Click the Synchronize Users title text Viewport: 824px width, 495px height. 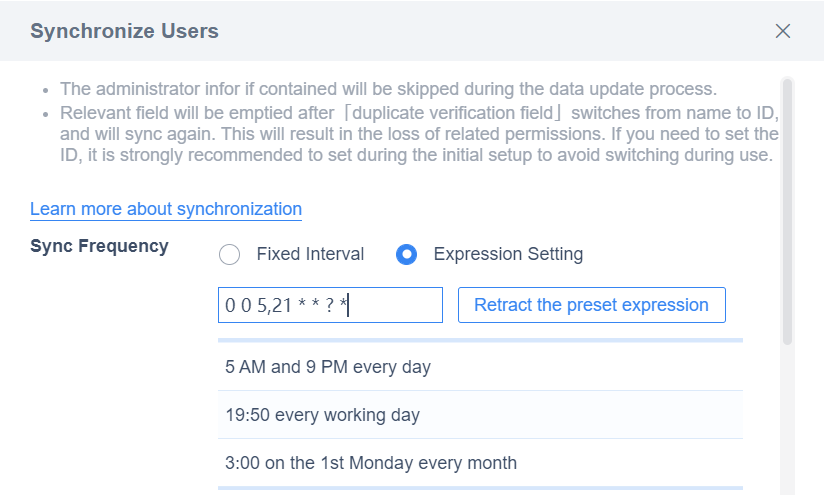click(125, 31)
